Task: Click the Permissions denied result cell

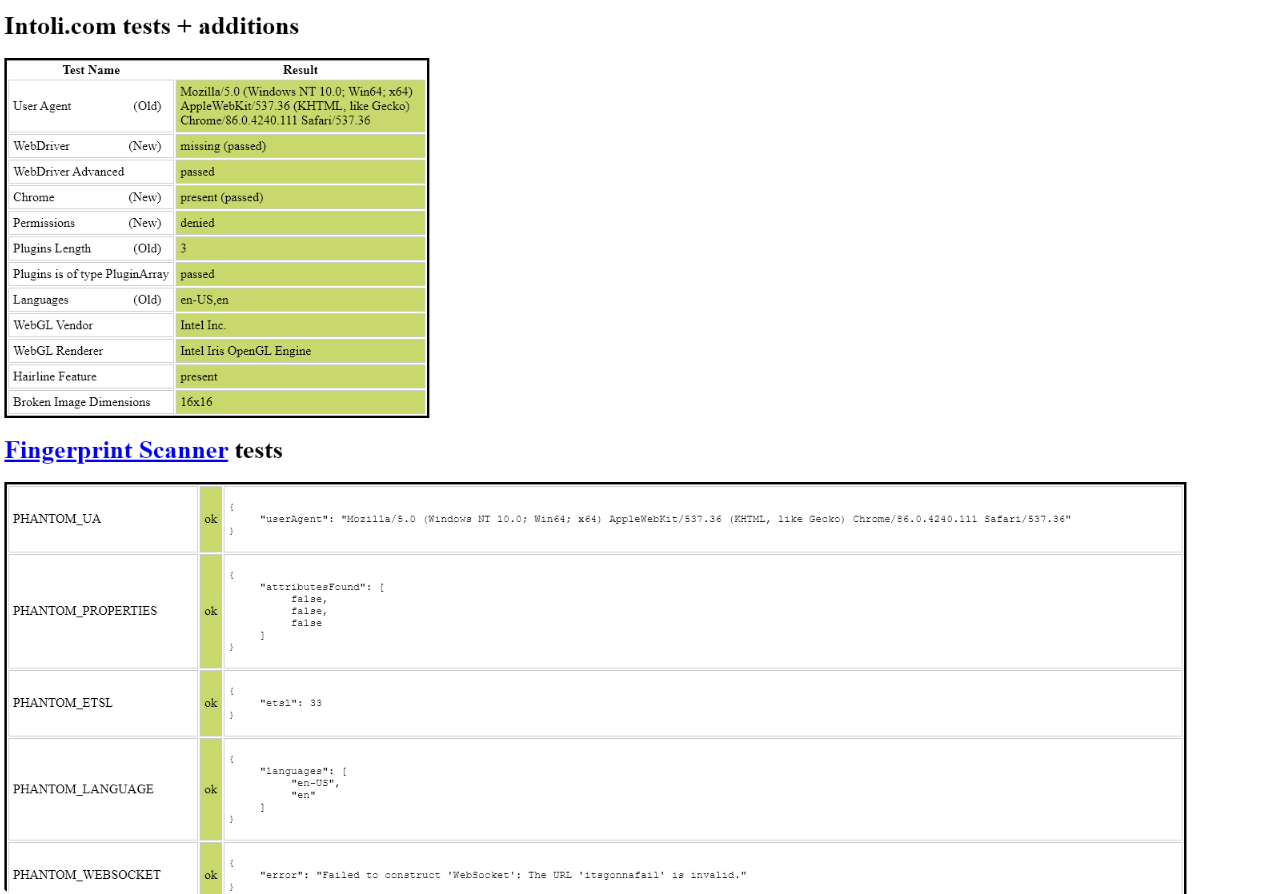Action: [301, 223]
